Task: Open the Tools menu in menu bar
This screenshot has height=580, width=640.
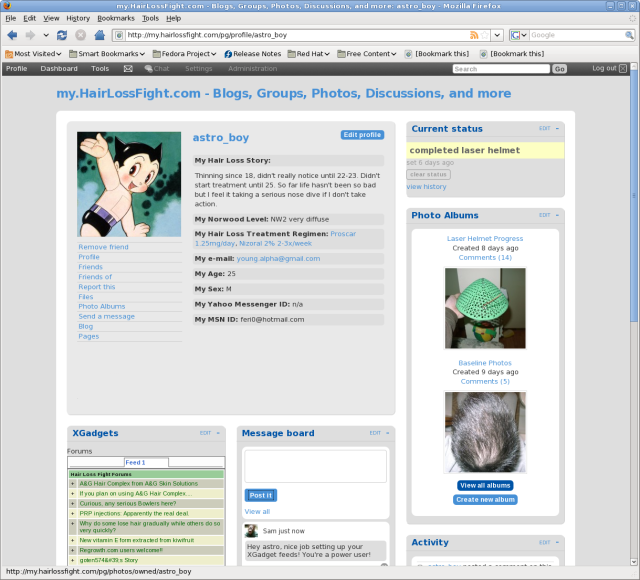Action: pyautogui.click(x=150, y=18)
